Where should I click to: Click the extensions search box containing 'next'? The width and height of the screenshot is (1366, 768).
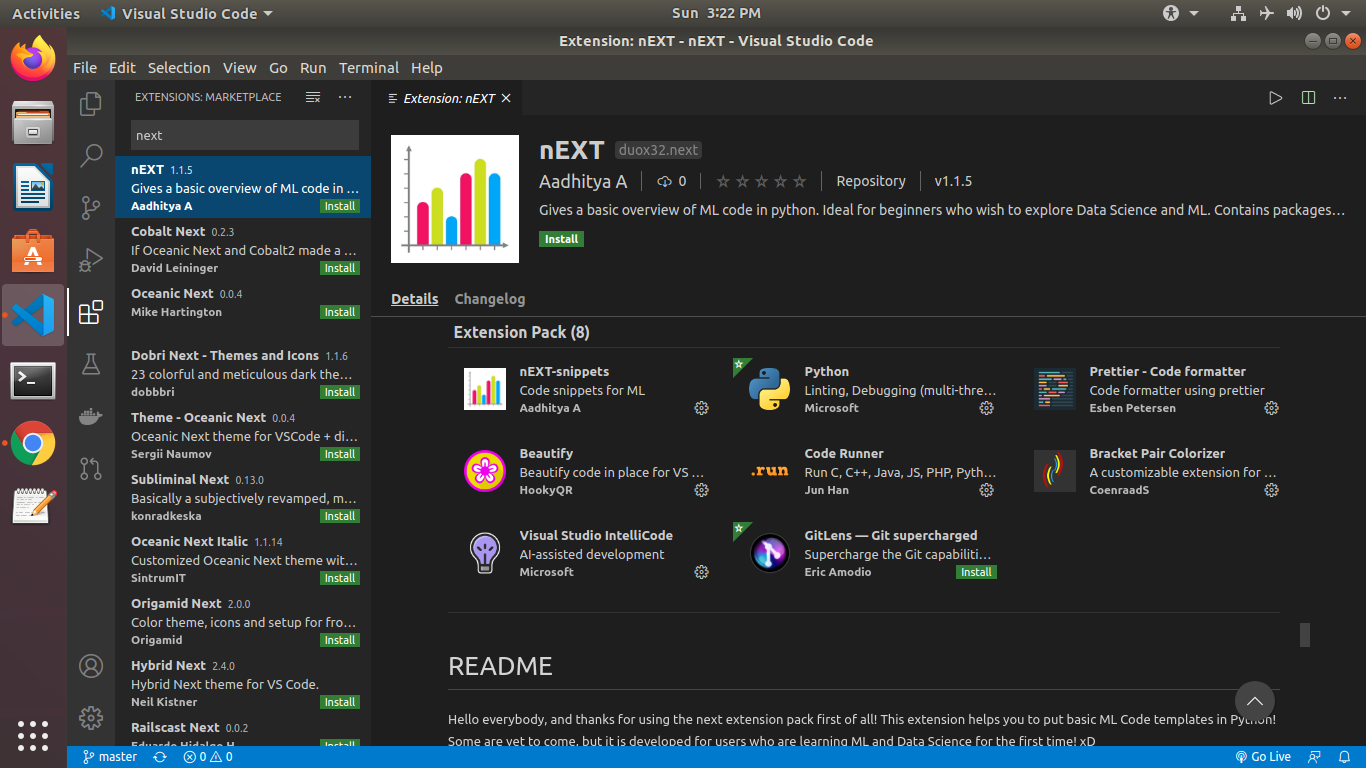(243, 135)
